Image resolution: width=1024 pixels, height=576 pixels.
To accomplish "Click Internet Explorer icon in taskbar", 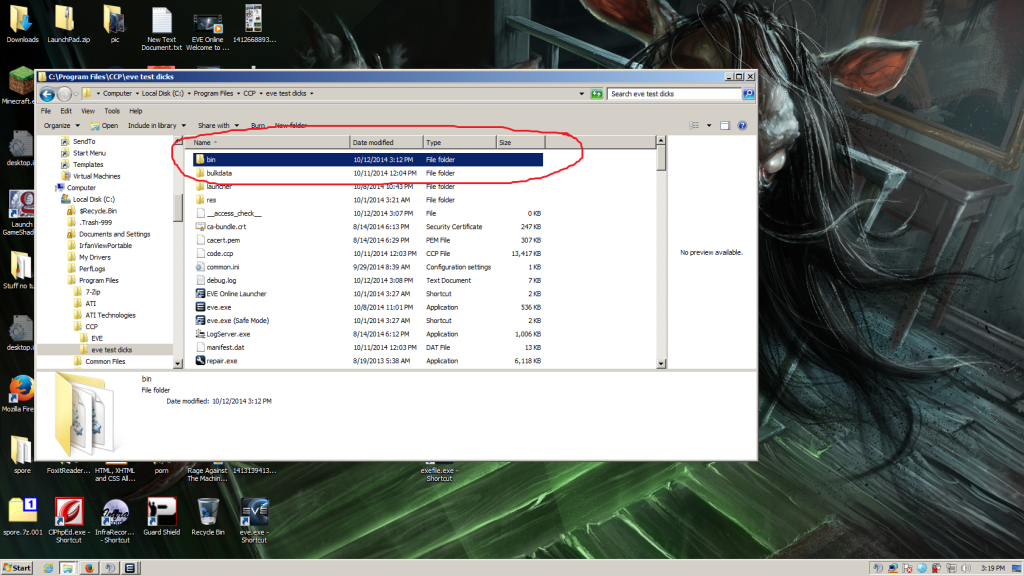I will pos(48,568).
